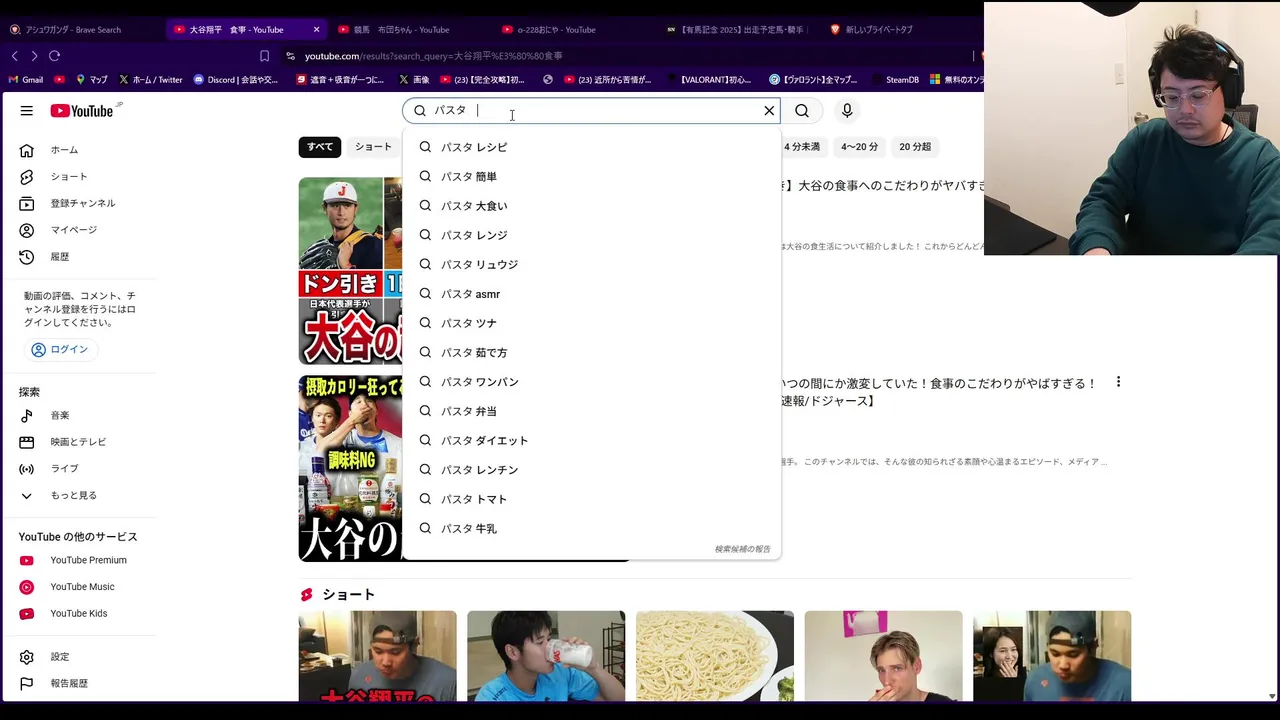1280x720 pixels.
Task: Switch to the 有馬記念 2025 tab
Action: tap(738, 30)
